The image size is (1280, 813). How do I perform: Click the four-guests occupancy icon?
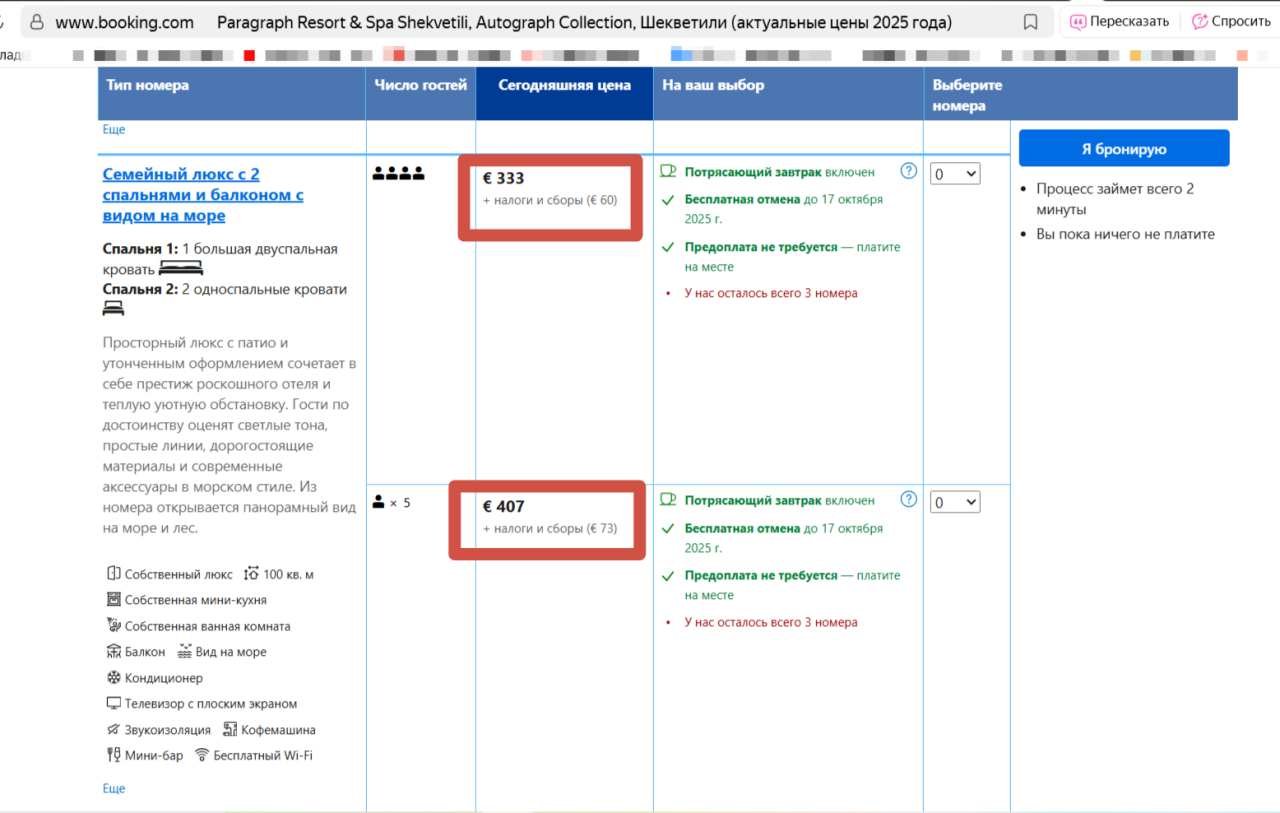click(398, 174)
